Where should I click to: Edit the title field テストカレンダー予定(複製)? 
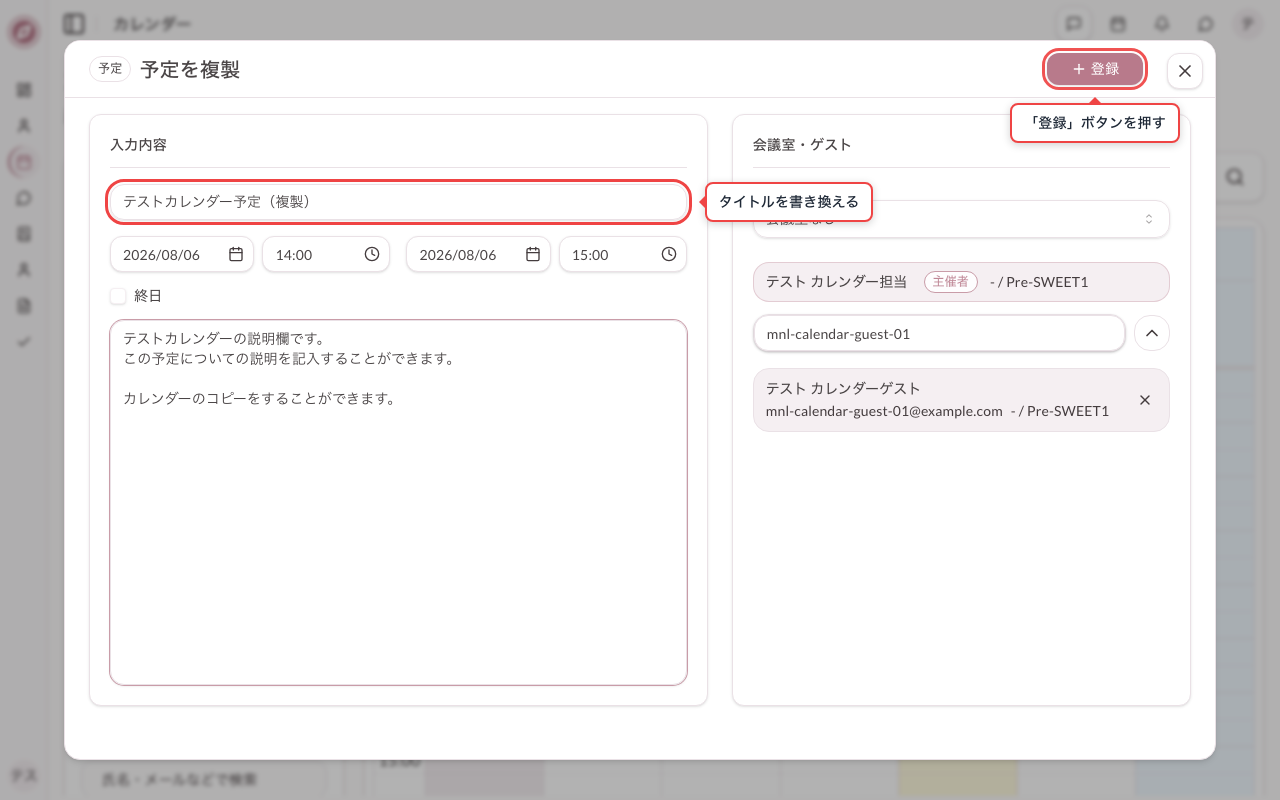[398, 201]
